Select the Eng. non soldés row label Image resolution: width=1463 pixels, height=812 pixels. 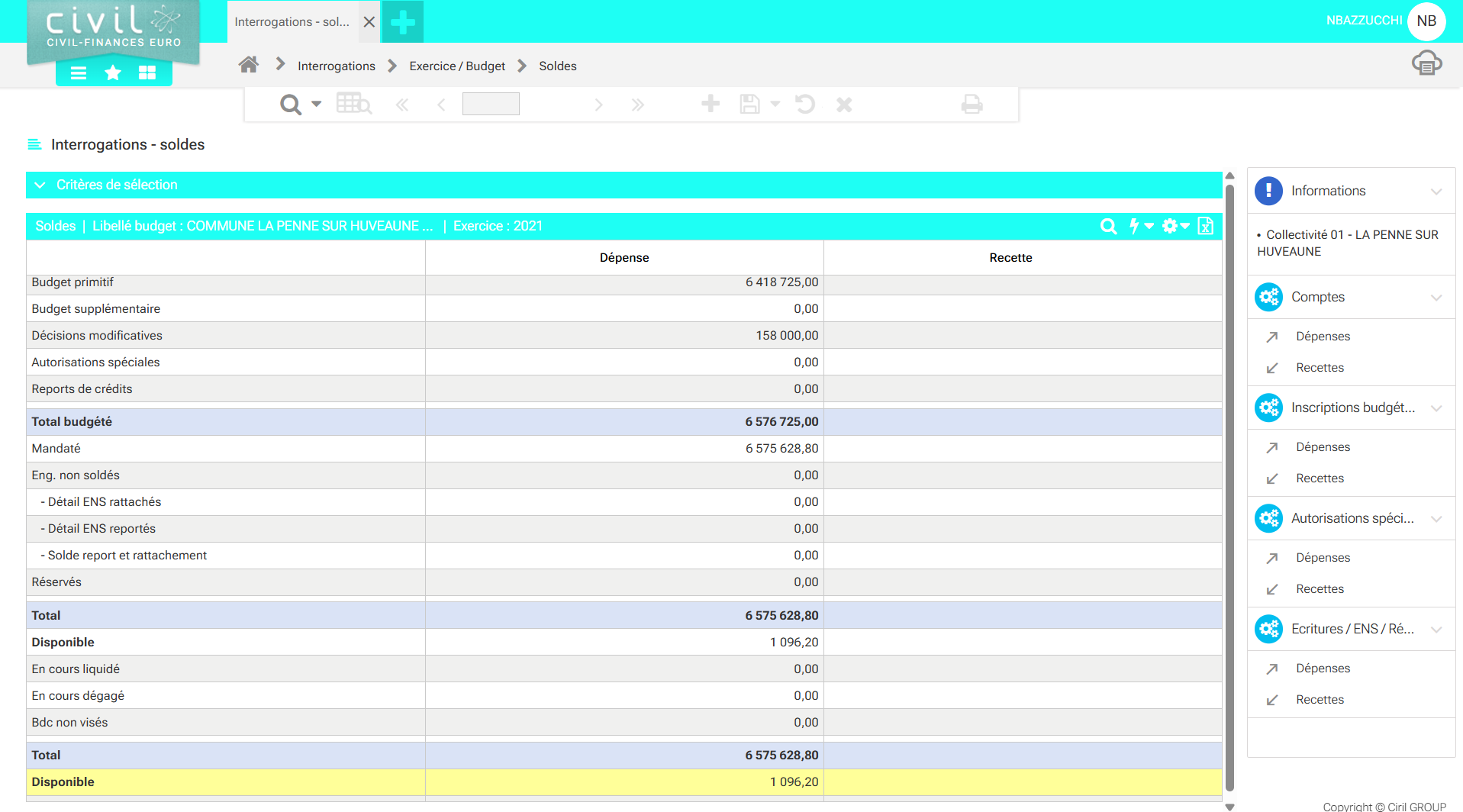pyautogui.click(x=76, y=475)
